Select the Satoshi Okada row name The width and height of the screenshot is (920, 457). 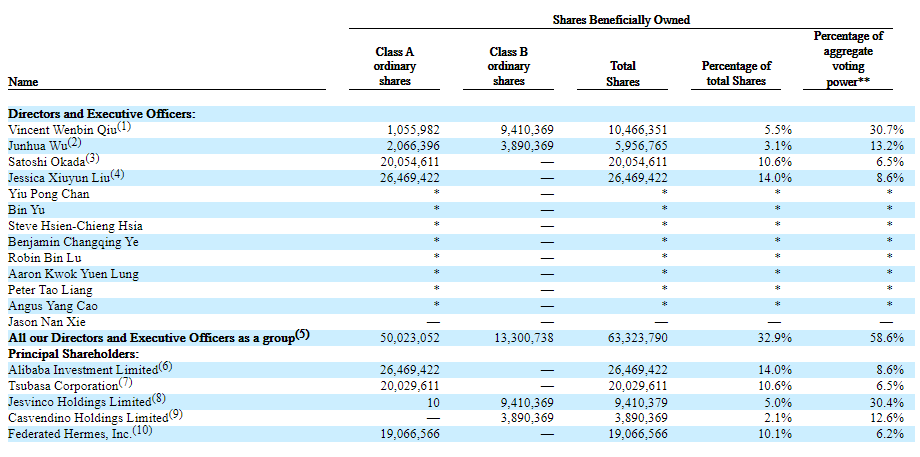pyautogui.click(x=46, y=162)
